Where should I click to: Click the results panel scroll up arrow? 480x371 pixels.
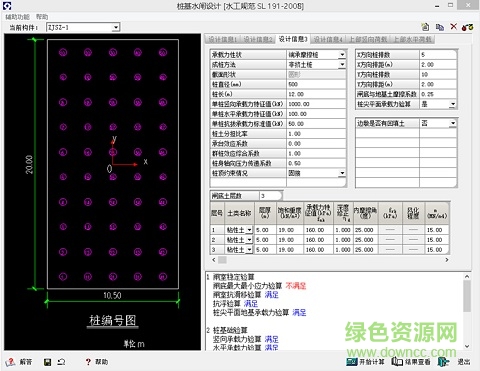point(467,276)
